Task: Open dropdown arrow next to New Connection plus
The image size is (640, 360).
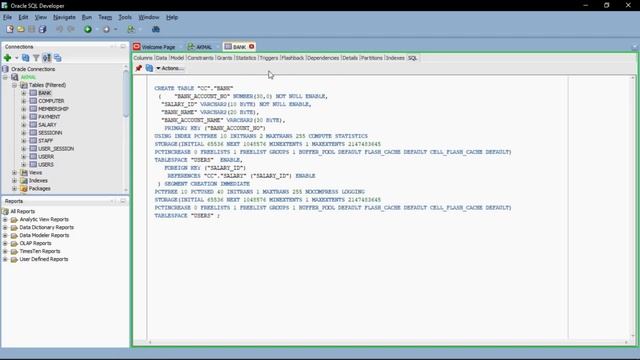Action: pyautogui.click(x=17, y=58)
